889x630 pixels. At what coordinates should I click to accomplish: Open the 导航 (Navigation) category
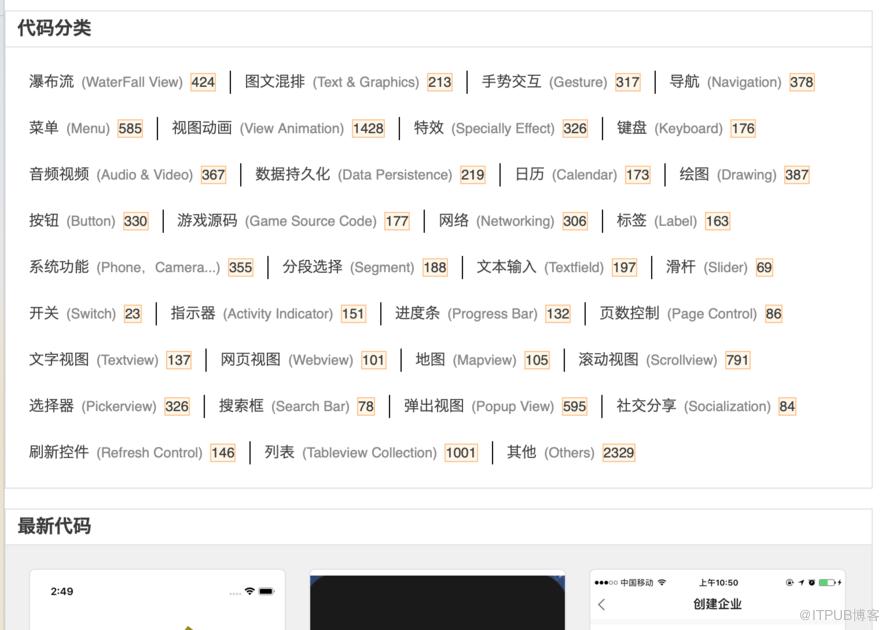[725, 82]
